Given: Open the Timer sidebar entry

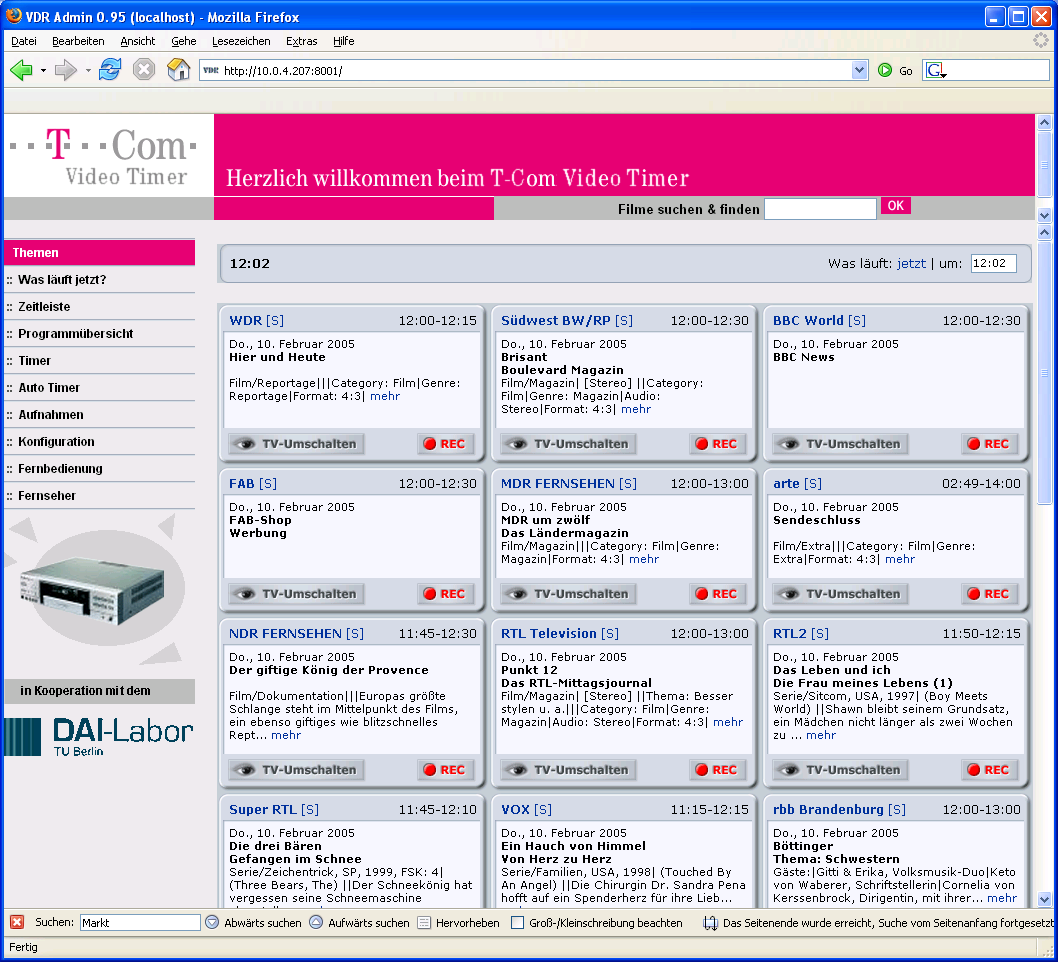Looking at the screenshot, I should coord(34,360).
